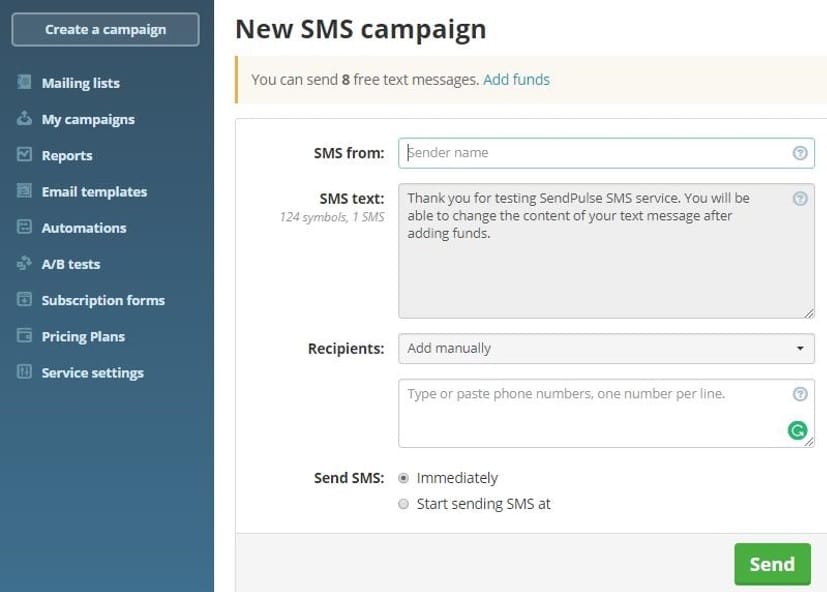Click help icon in Sender name field
The height and width of the screenshot is (592, 827).
[x=800, y=153]
